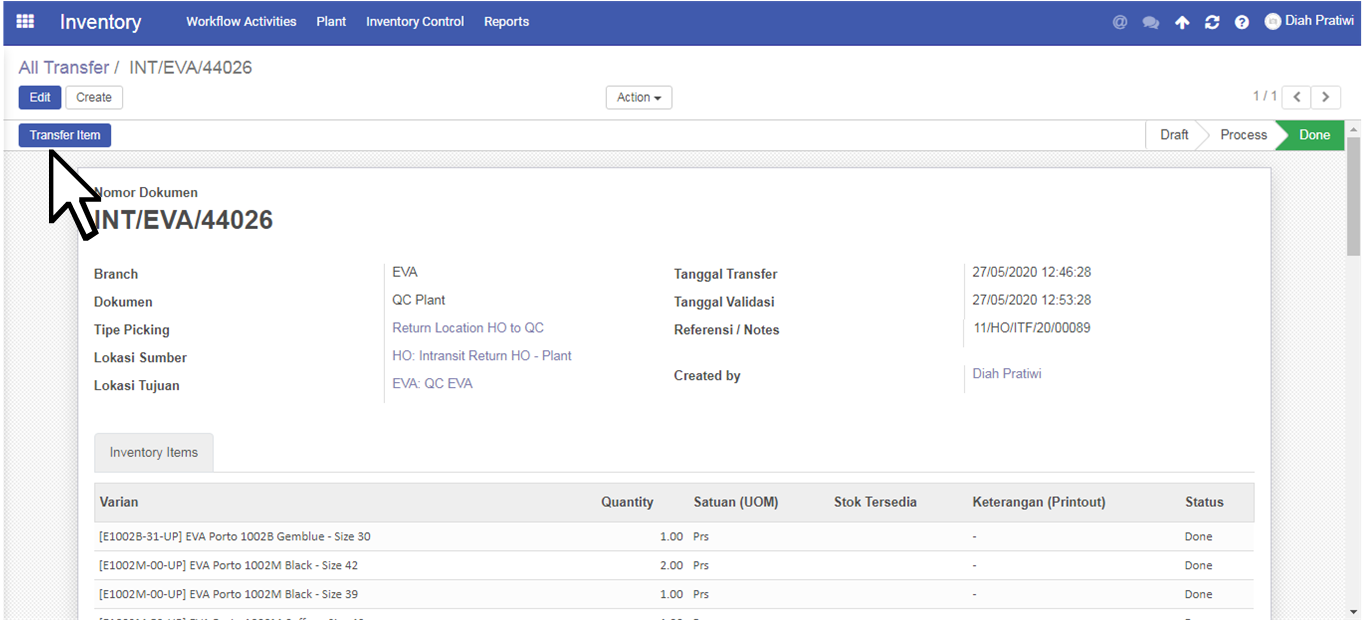Image resolution: width=1365 pixels, height=621 pixels.
Task: Open the Diah Pratiwi user menu
Action: pos(1309,21)
